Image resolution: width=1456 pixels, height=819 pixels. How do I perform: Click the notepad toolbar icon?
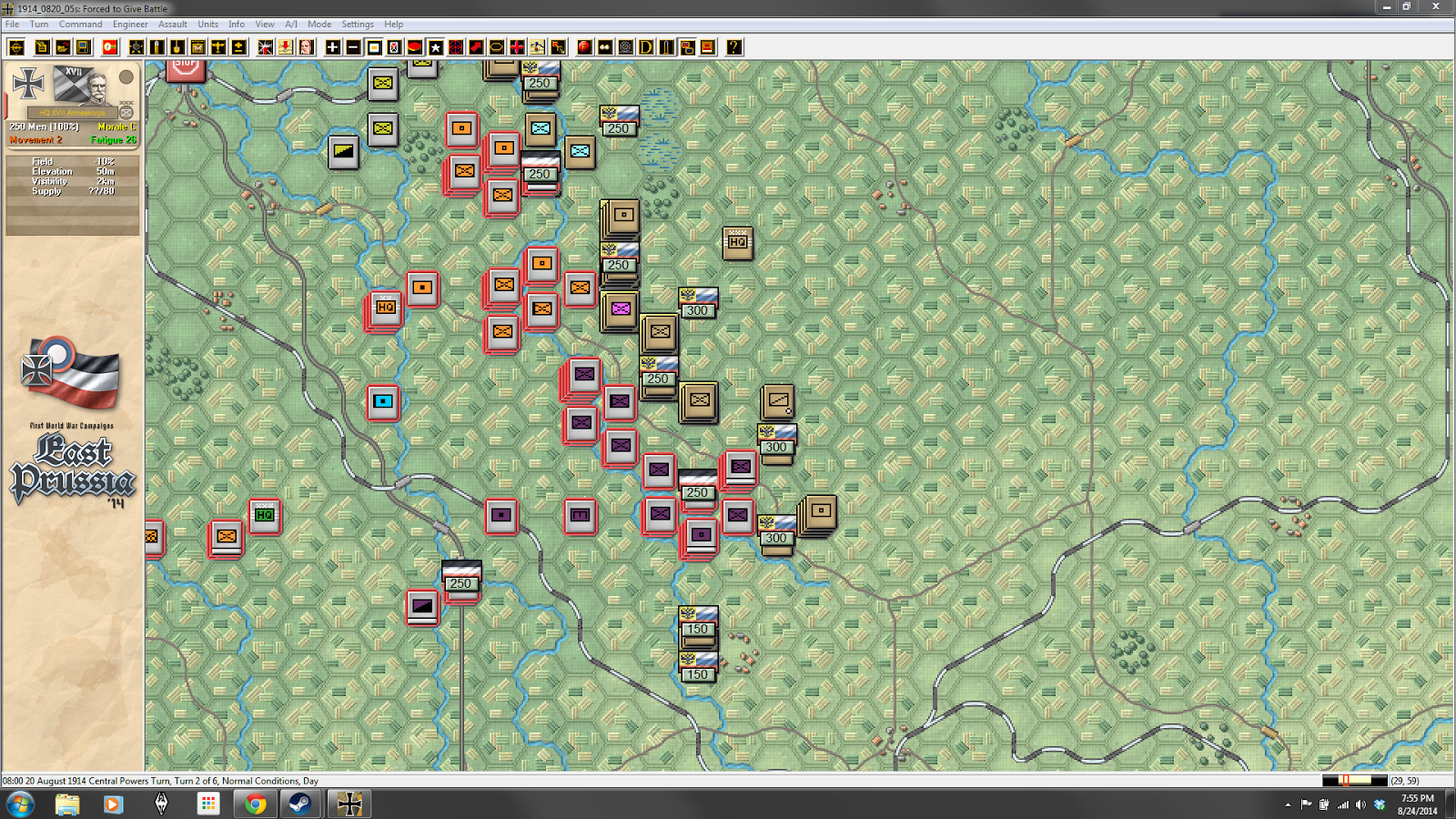[42, 47]
